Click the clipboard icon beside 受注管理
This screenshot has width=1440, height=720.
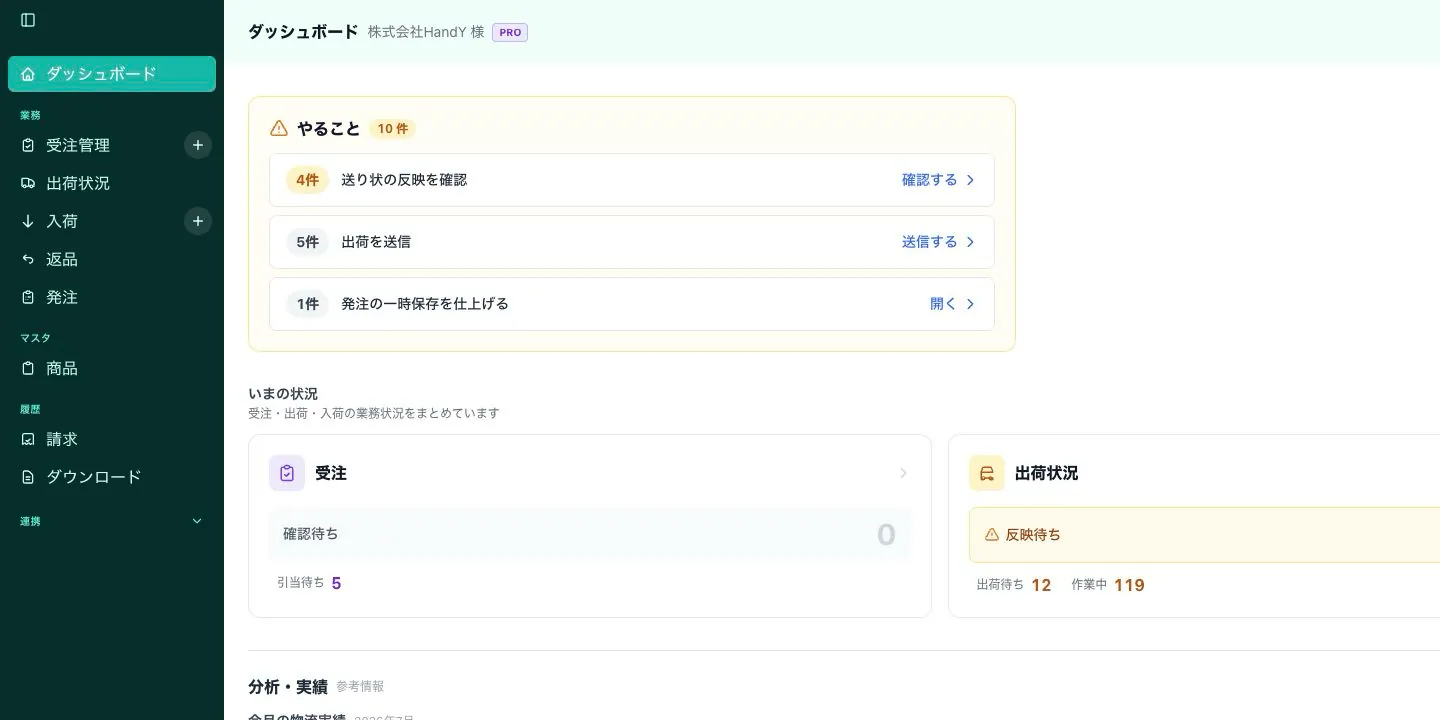coord(28,145)
